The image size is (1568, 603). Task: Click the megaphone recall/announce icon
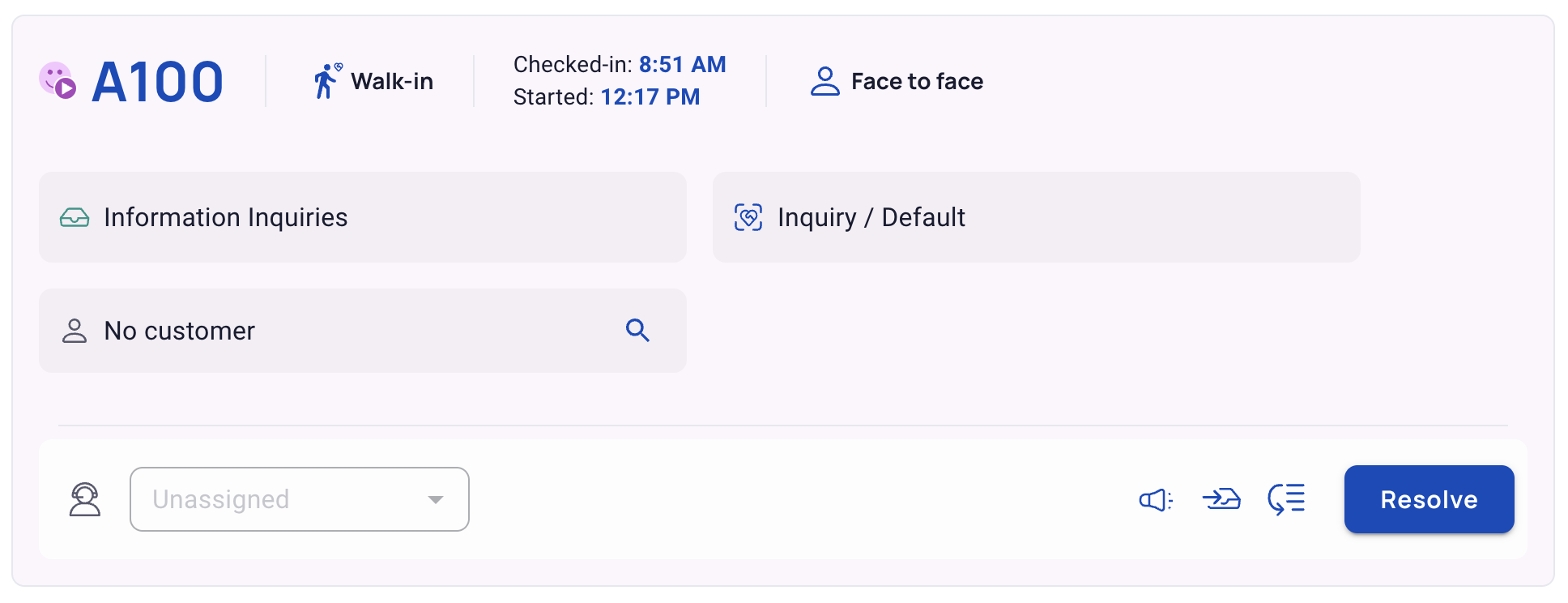[1156, 500]
